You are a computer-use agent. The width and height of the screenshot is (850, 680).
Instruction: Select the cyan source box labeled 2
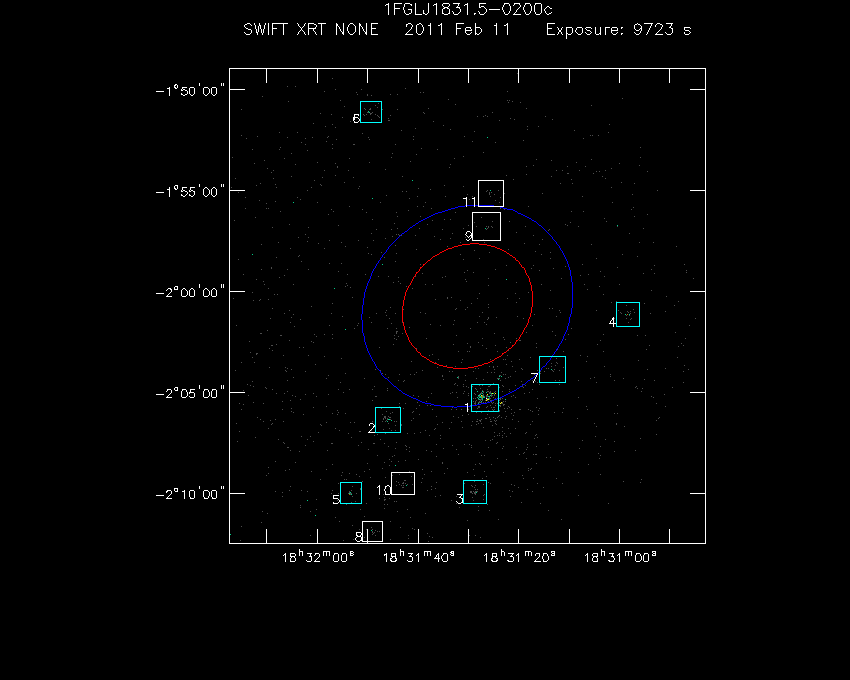388,420
